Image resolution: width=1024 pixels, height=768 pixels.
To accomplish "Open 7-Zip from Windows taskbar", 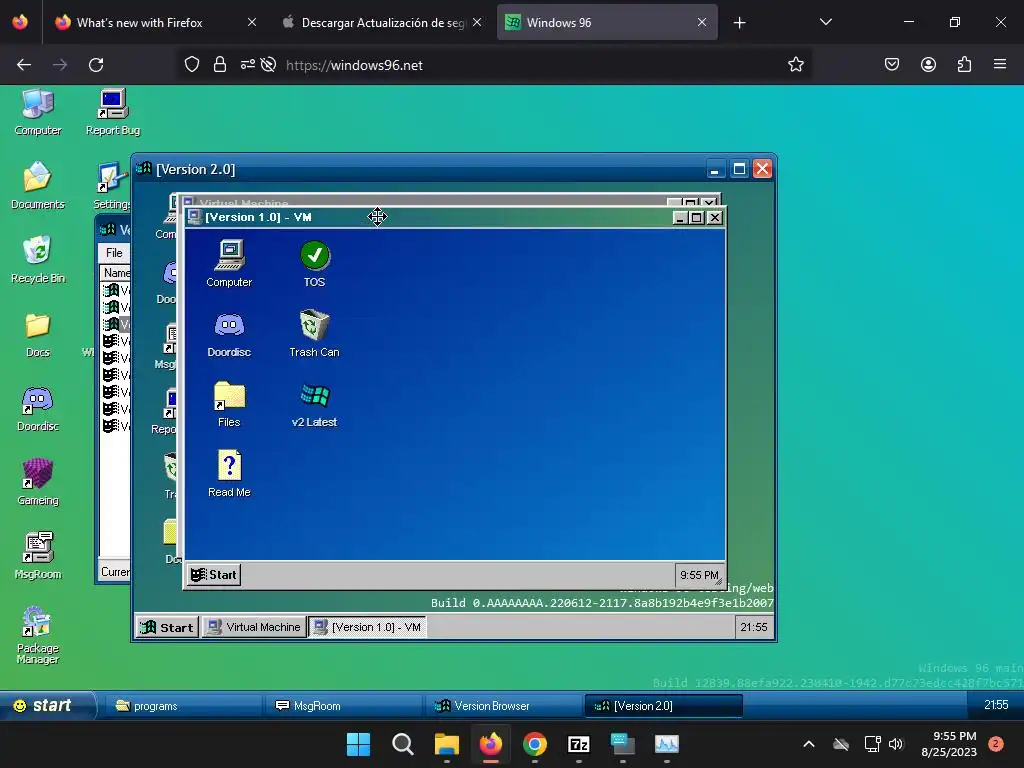I will point(579,744).
